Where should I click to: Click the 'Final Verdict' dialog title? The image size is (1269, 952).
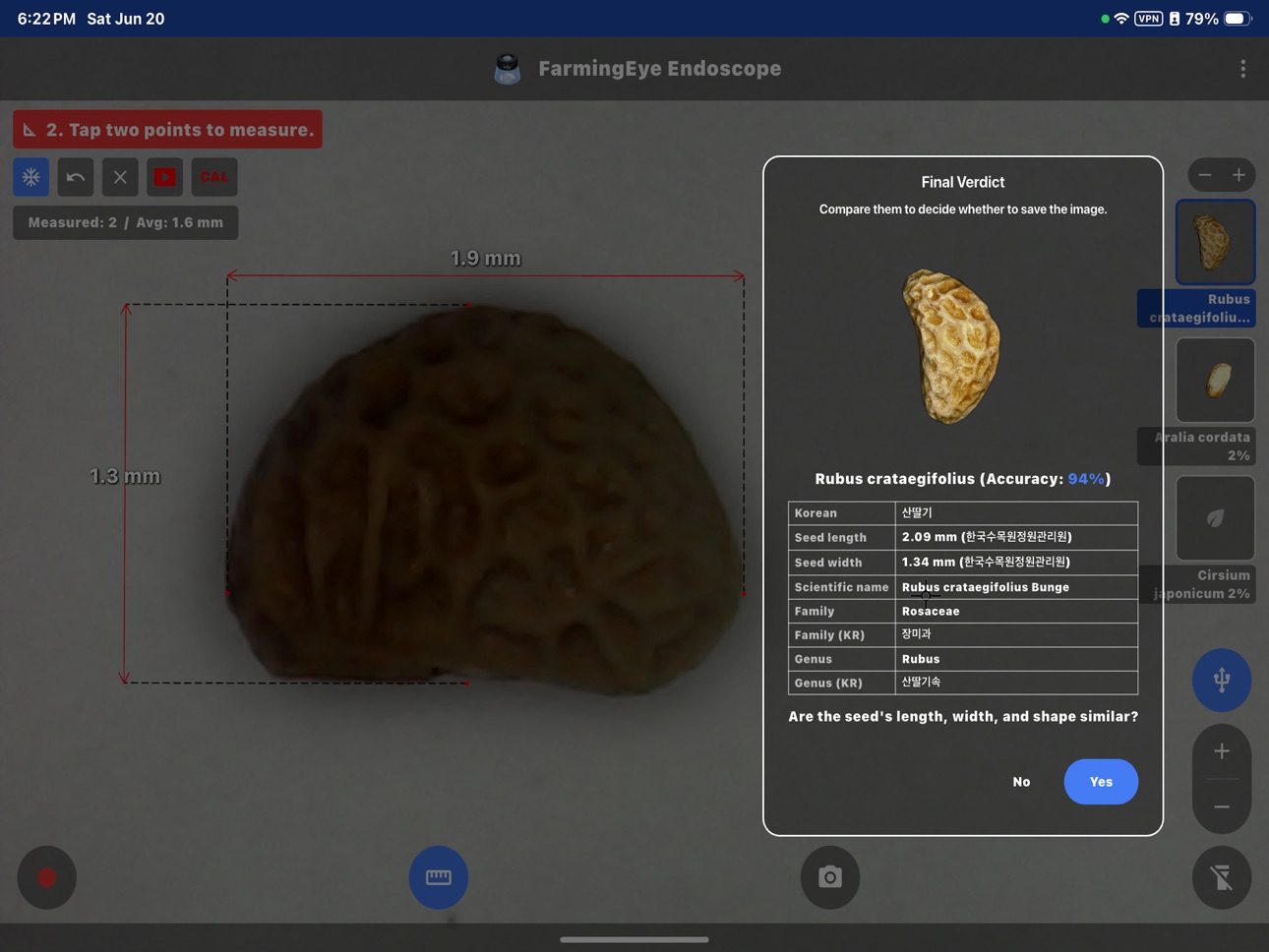coord(963,182)
